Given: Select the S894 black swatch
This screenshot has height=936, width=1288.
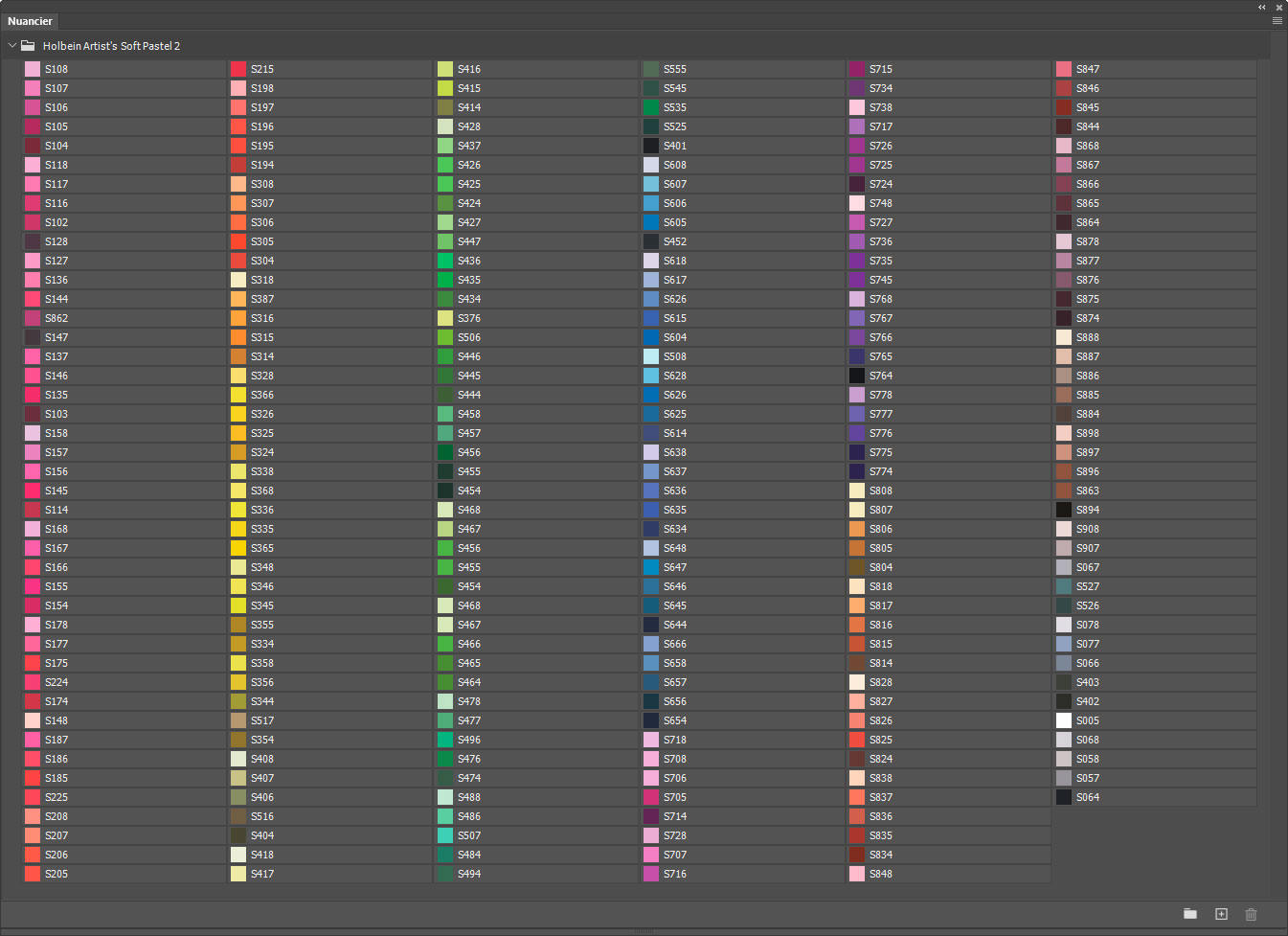Looking at the screenshot, I should pyautogui.click(x=1064, y=510).
